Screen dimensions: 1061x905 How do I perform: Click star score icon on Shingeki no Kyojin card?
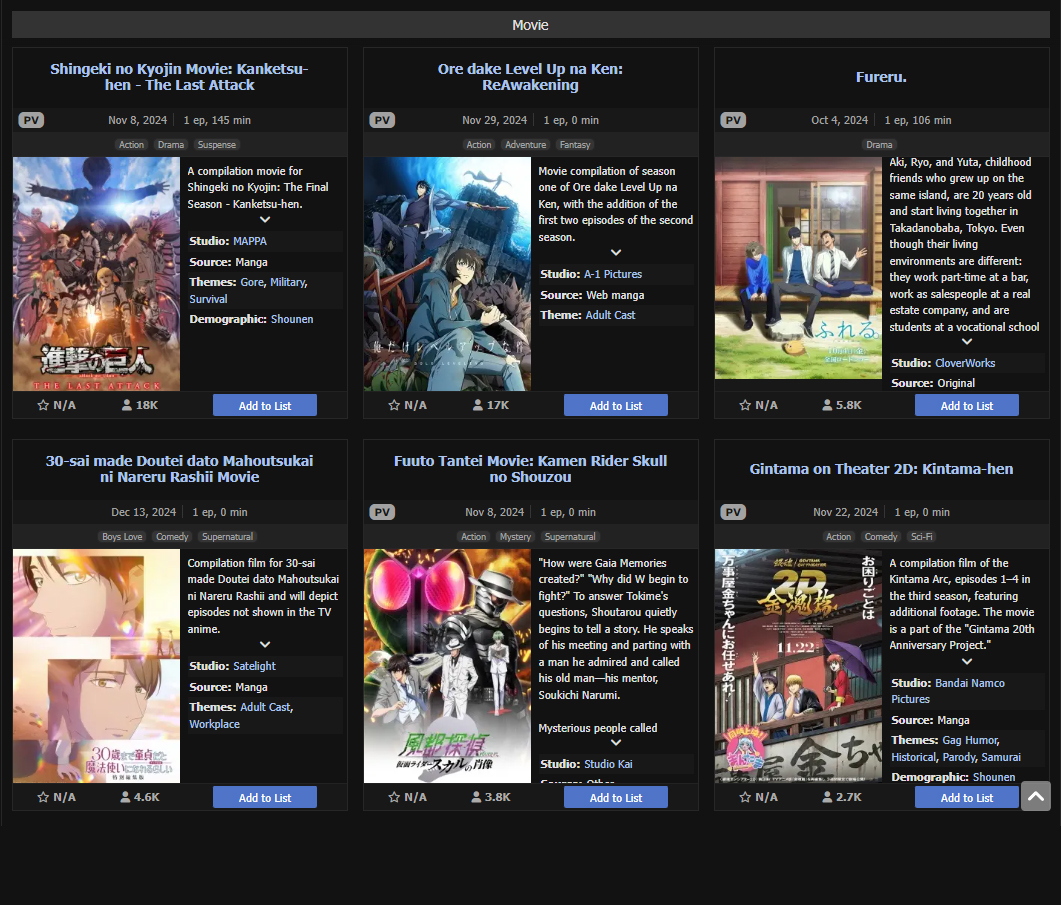tap(43, 405)
